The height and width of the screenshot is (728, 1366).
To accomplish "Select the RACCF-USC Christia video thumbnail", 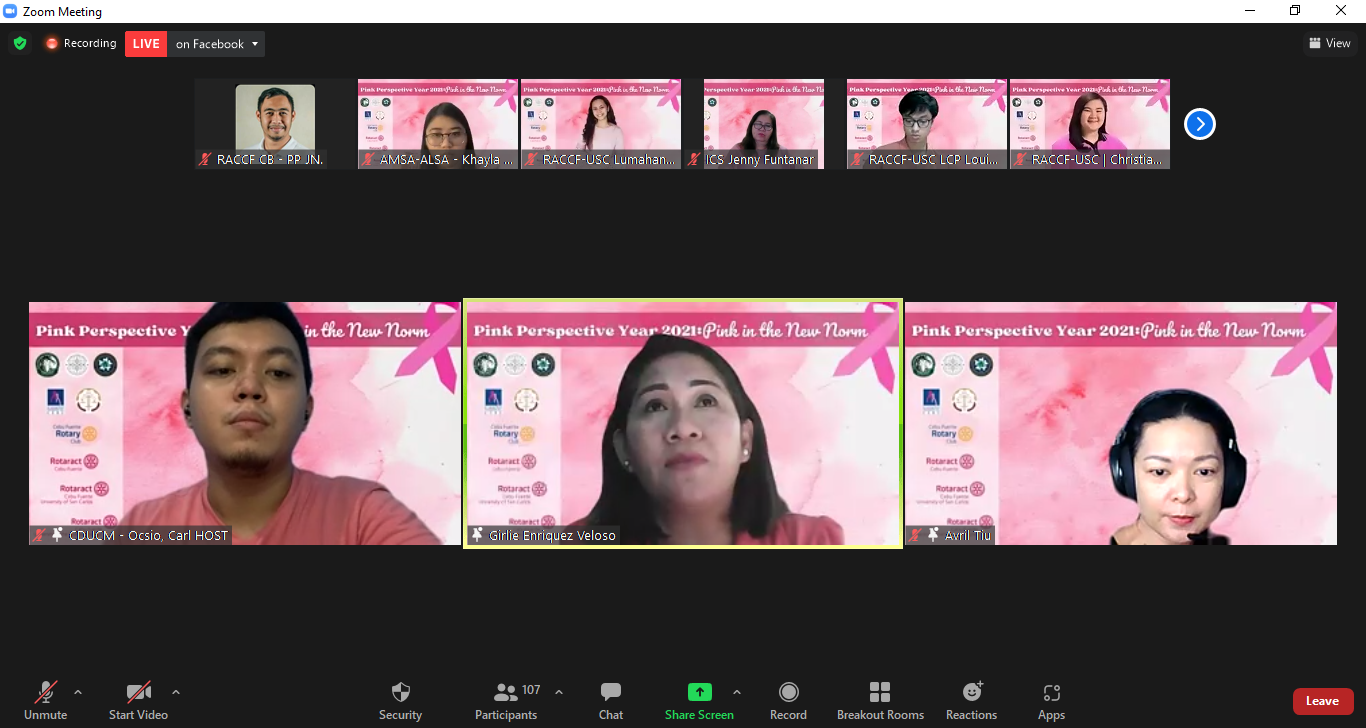I will (1090, 124).
